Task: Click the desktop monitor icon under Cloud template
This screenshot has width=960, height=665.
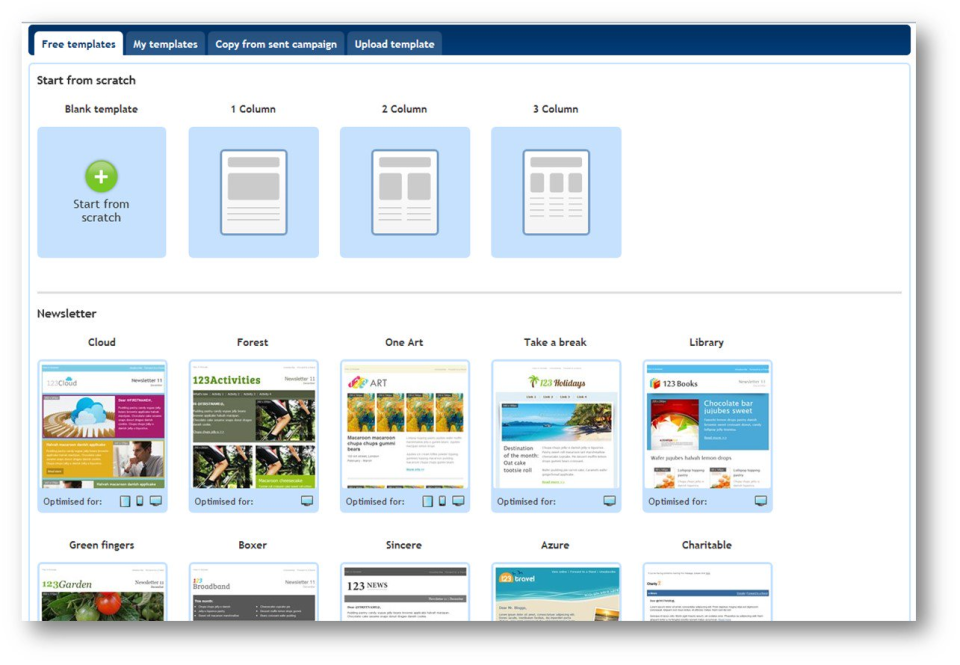Action: click(x=156, y=501)
